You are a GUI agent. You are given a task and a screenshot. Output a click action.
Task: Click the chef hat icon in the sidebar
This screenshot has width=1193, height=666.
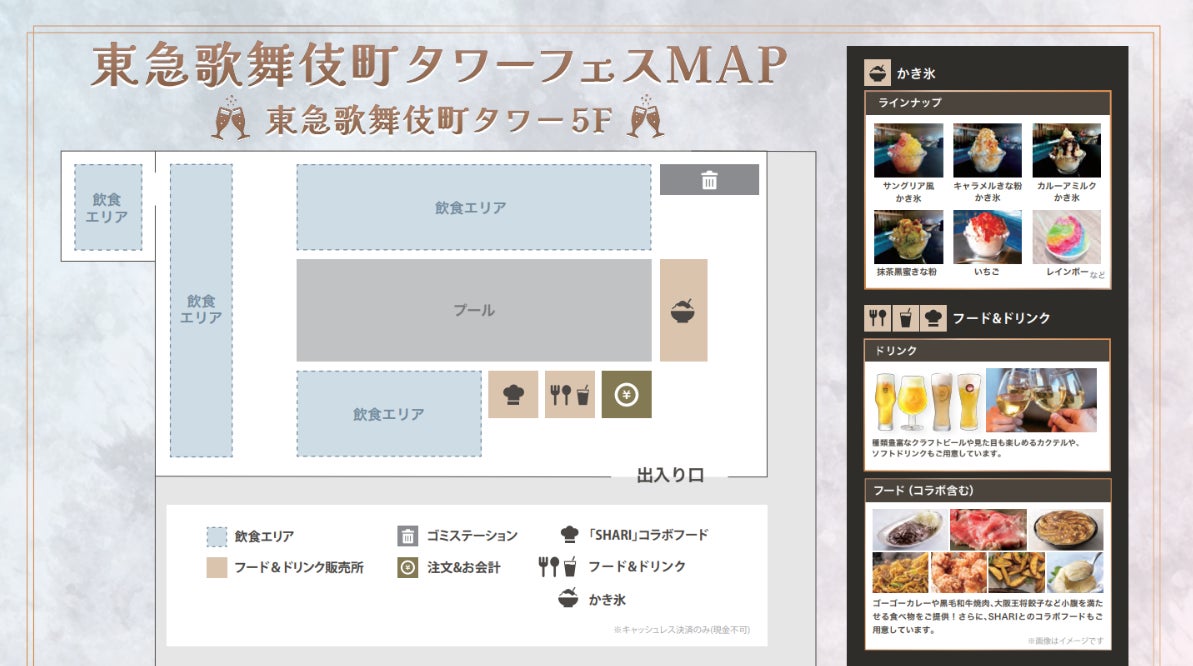933,317
